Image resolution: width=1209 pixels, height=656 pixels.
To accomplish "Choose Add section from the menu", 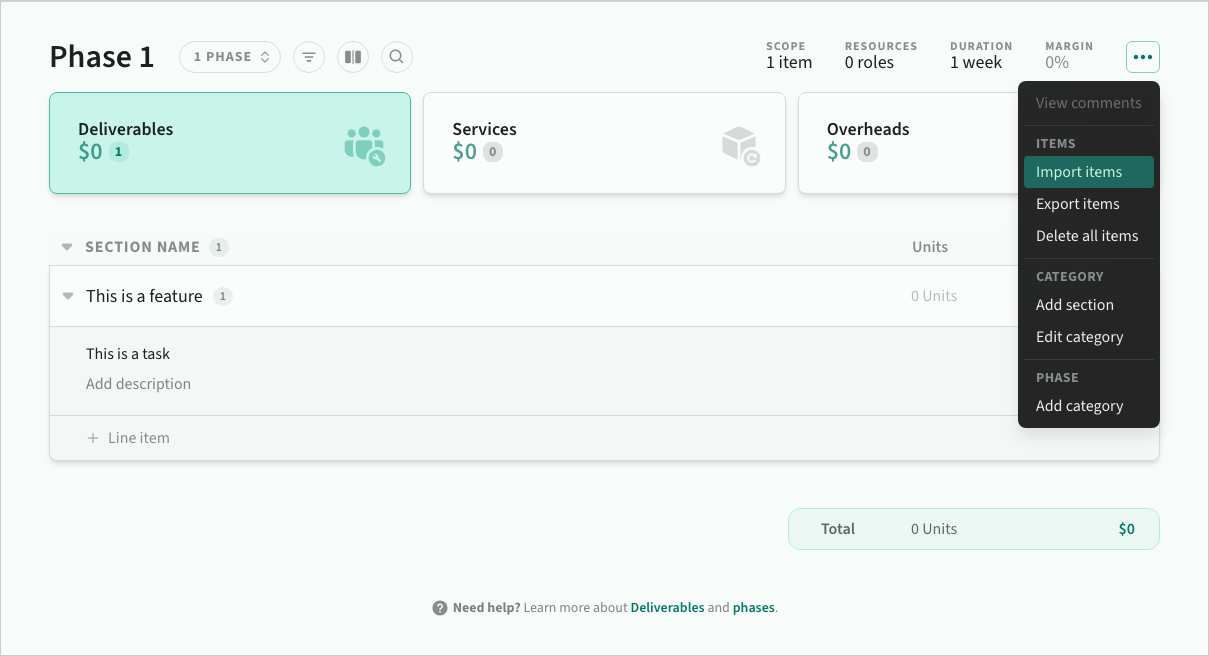I will [x=1074, y=305].
